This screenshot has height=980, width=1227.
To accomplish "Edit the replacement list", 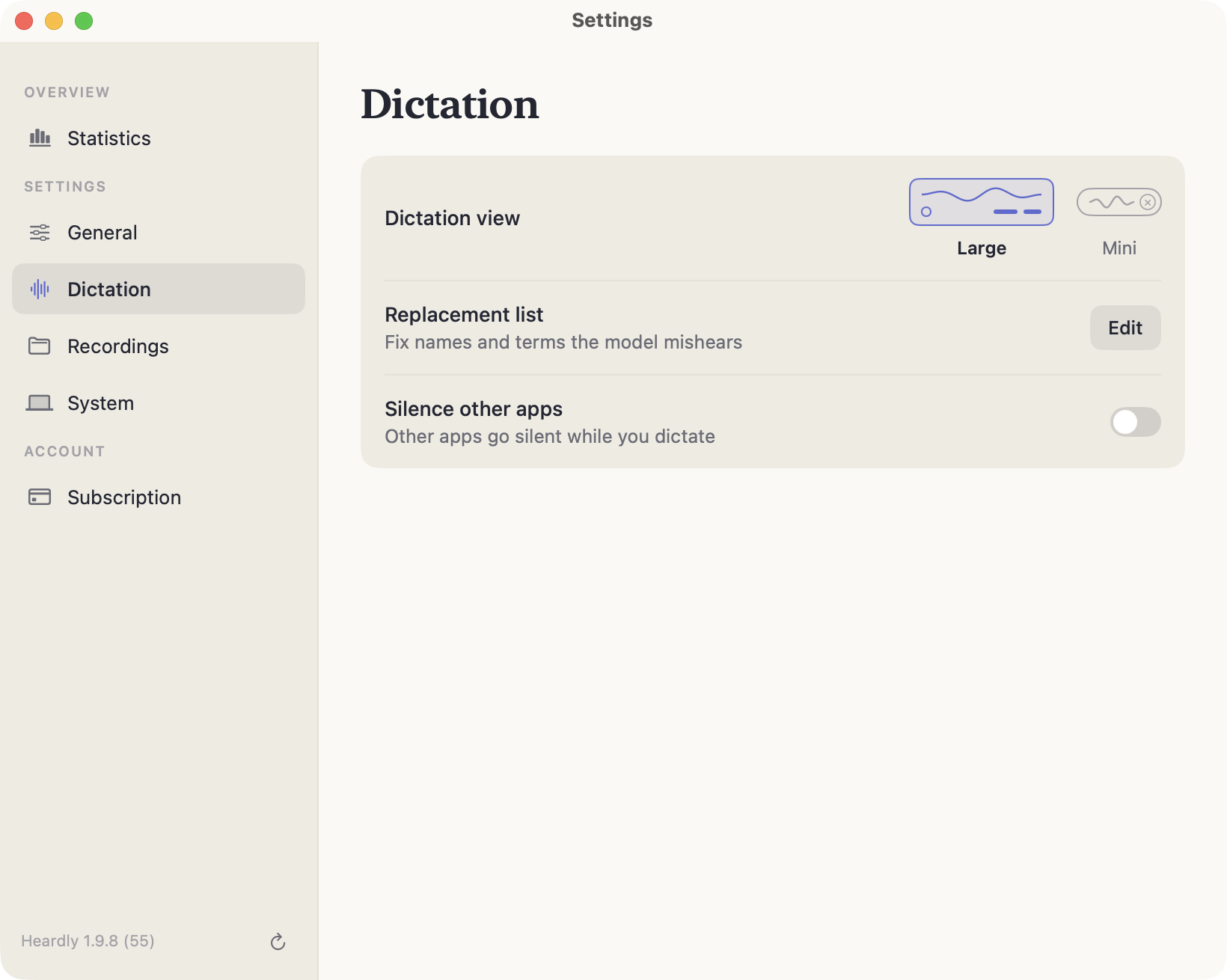I will click(x=1125, y=328).
